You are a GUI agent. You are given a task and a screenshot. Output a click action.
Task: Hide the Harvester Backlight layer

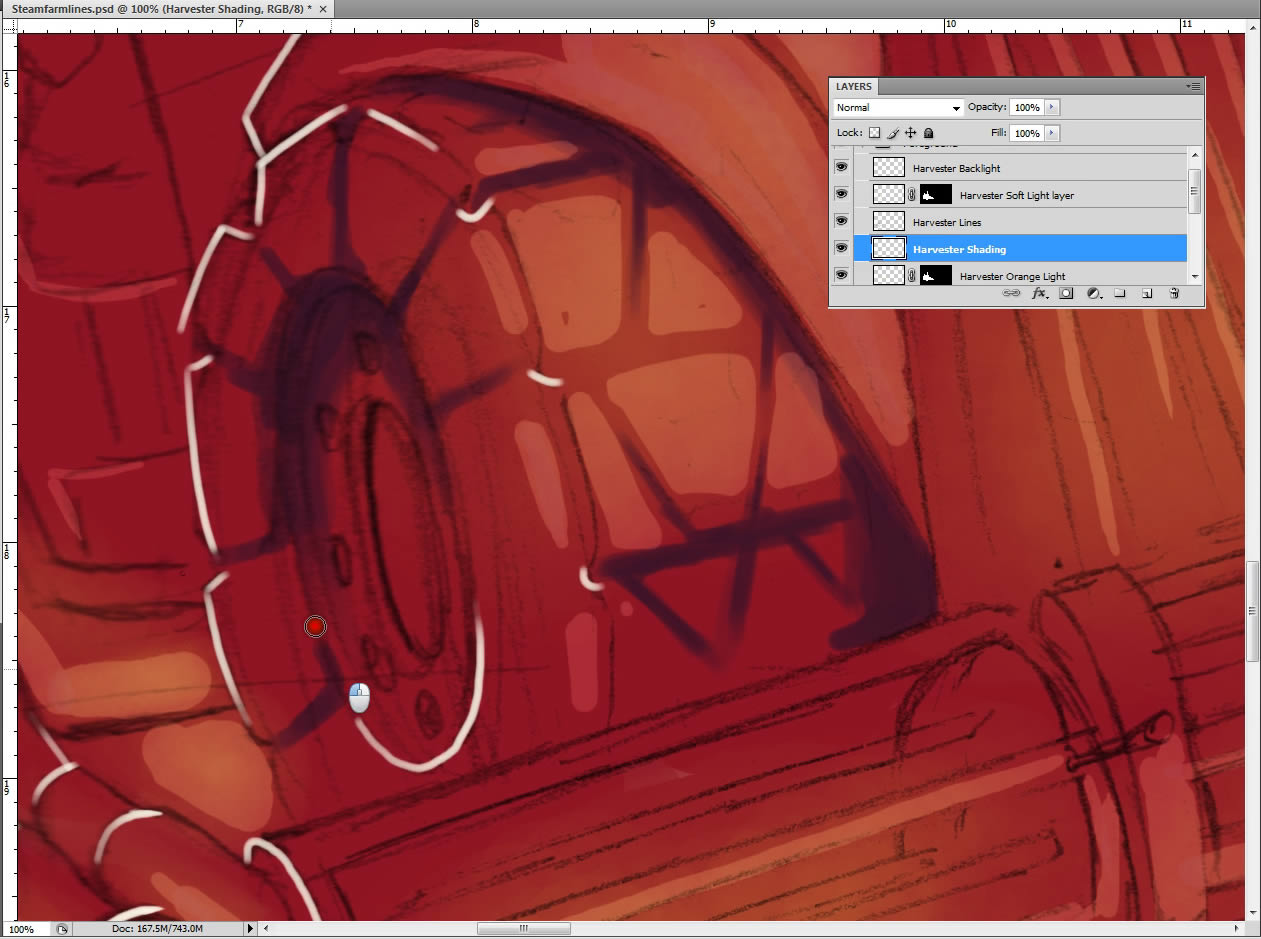tap(841, 167)
